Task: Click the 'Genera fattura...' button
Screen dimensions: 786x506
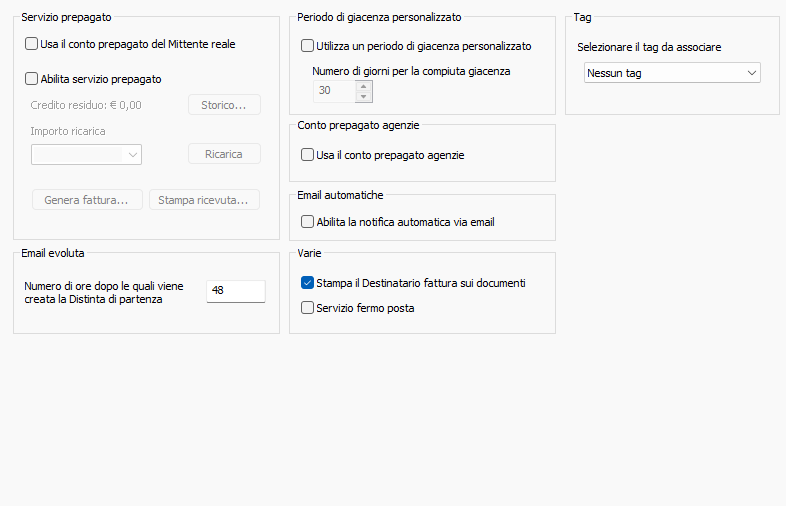Action: [87, 200]
